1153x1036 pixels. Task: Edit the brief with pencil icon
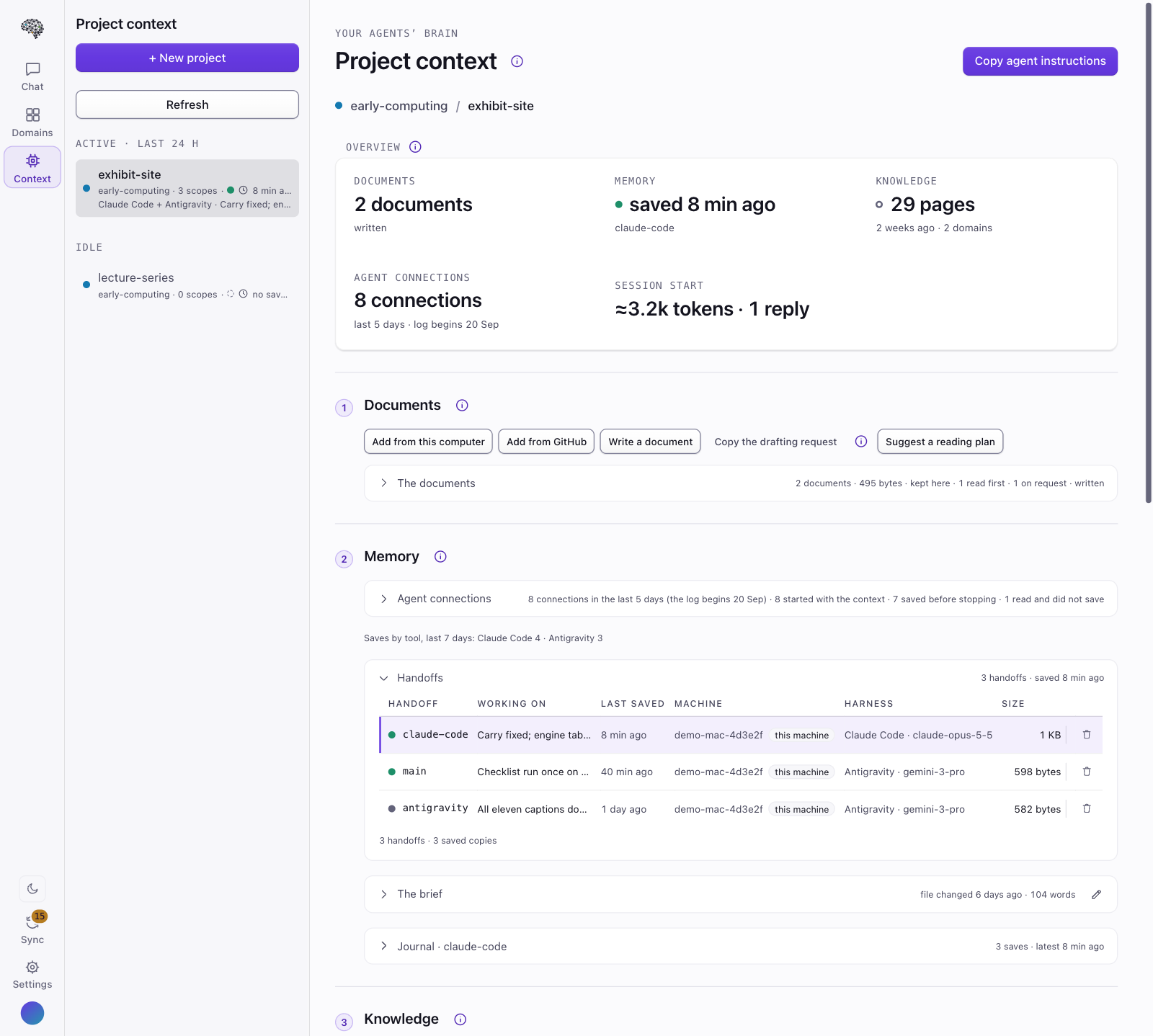[1096, 895]
